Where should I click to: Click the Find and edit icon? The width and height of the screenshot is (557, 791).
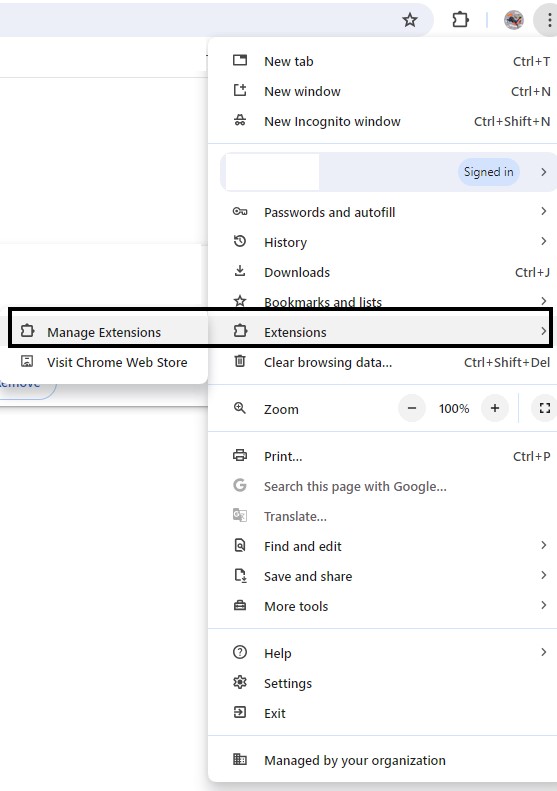(x=240, y=545)
